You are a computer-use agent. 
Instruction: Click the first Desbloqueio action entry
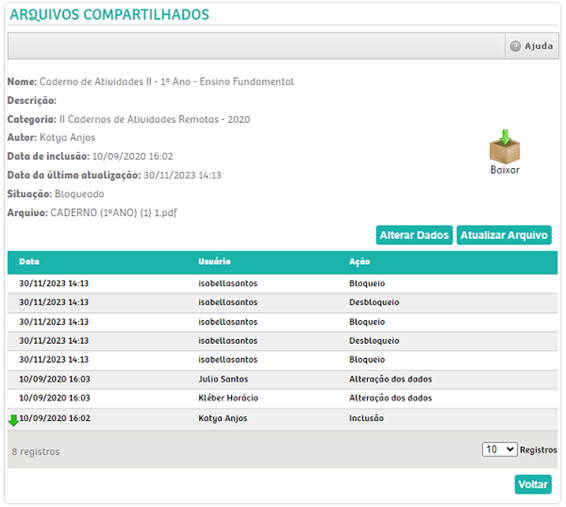[x=374, y=302]
